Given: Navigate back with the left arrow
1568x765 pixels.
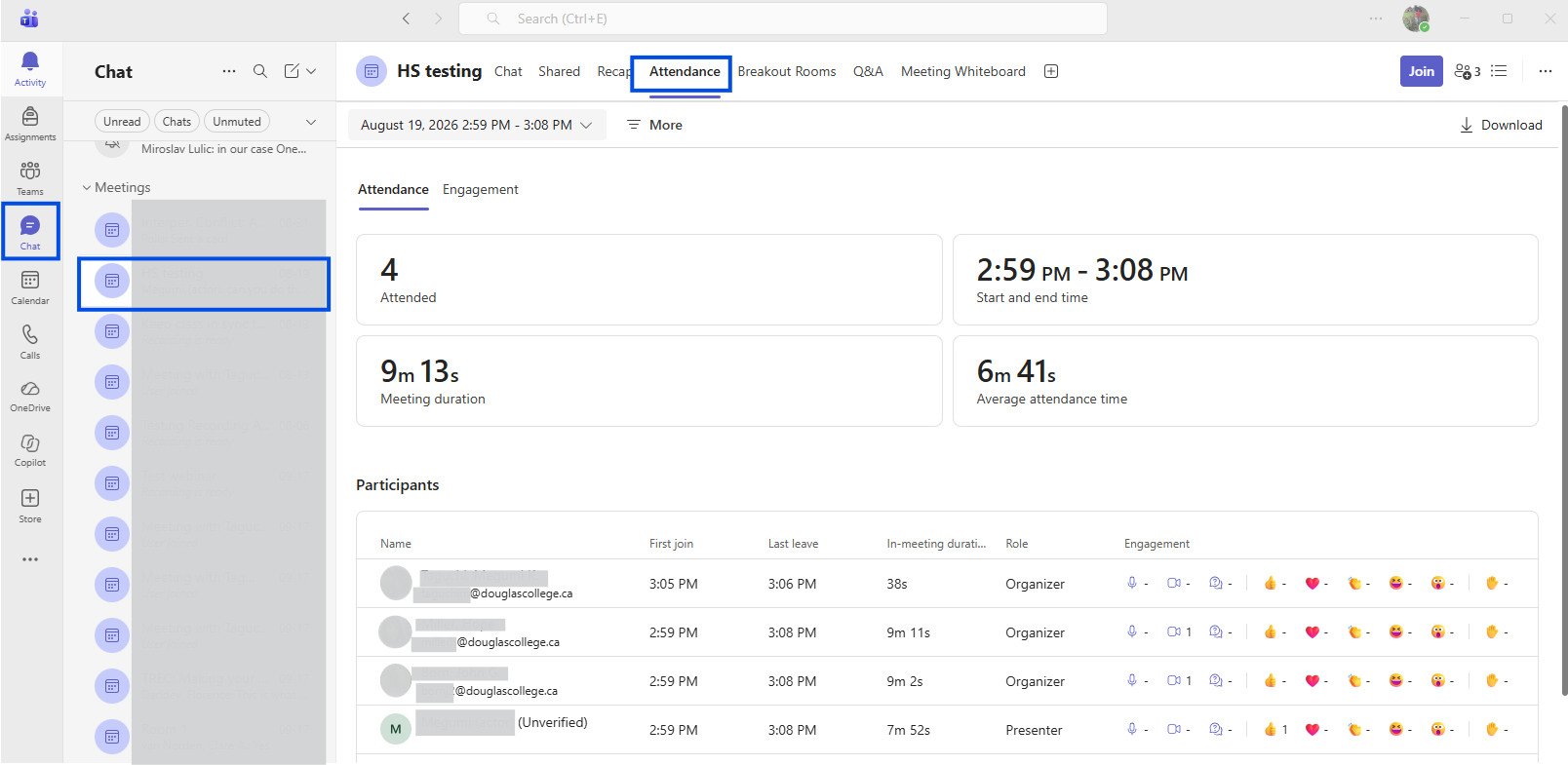Looking at the screenshot, I should pyautogui.click(x=407, y=19).
